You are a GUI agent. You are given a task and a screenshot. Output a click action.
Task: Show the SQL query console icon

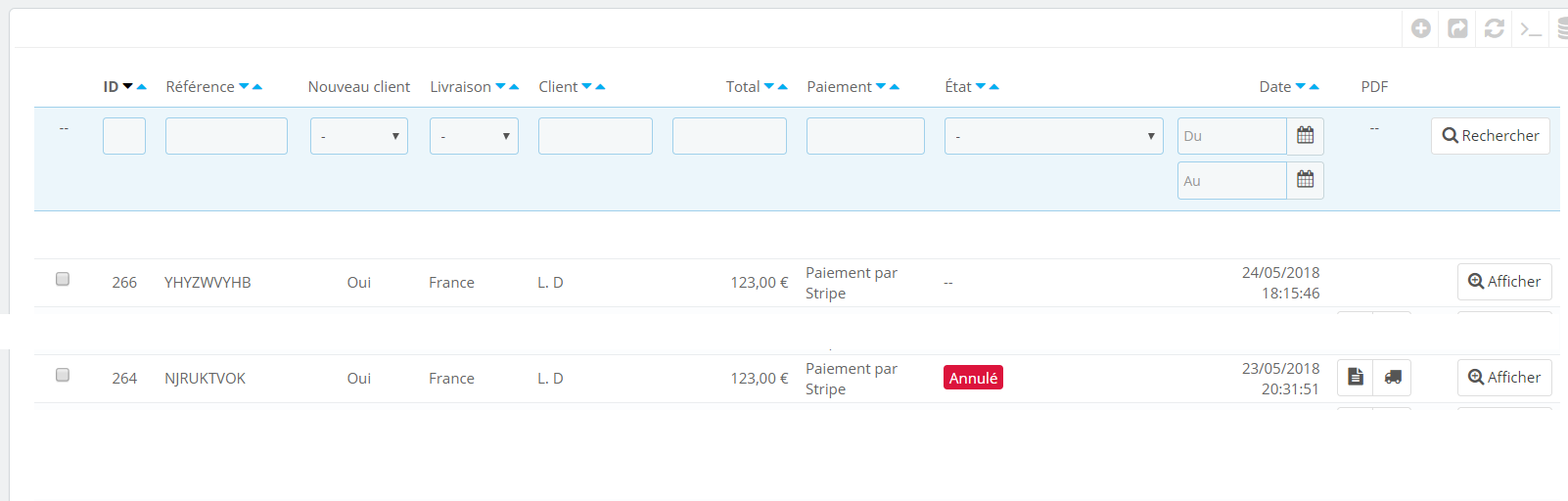[x=1531, y=28]
